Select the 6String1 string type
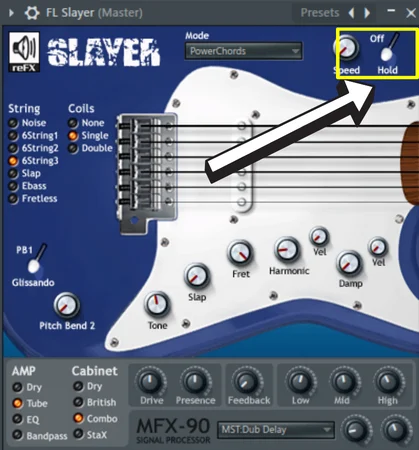 click(33, 136)
